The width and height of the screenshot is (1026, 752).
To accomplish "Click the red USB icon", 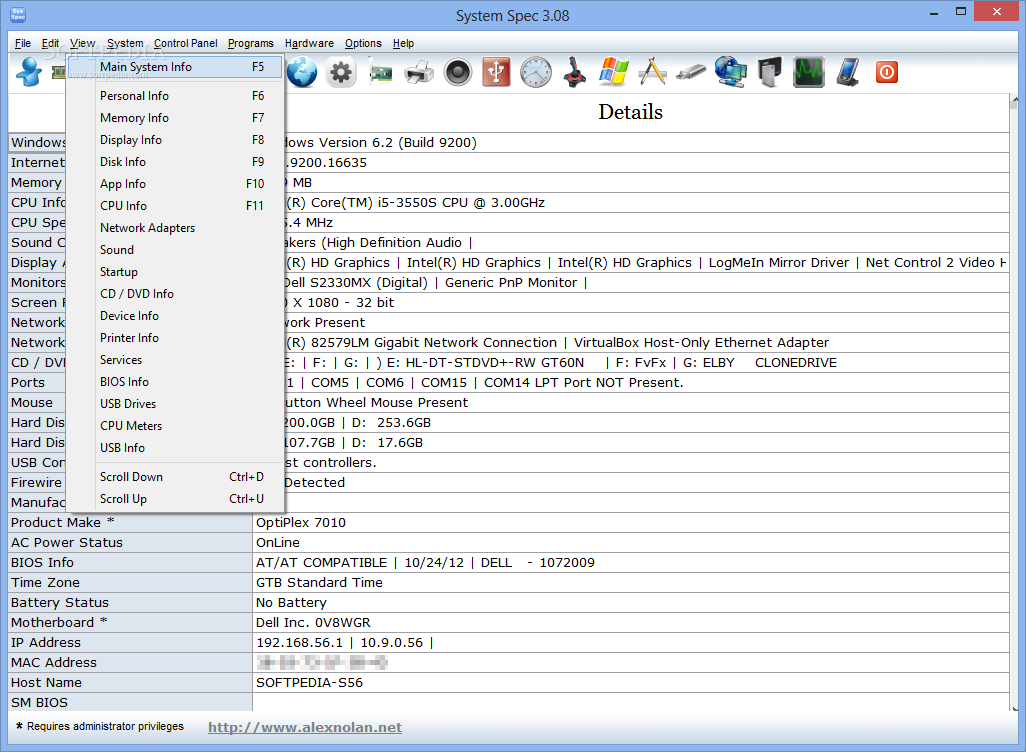I will click(497, 72).
